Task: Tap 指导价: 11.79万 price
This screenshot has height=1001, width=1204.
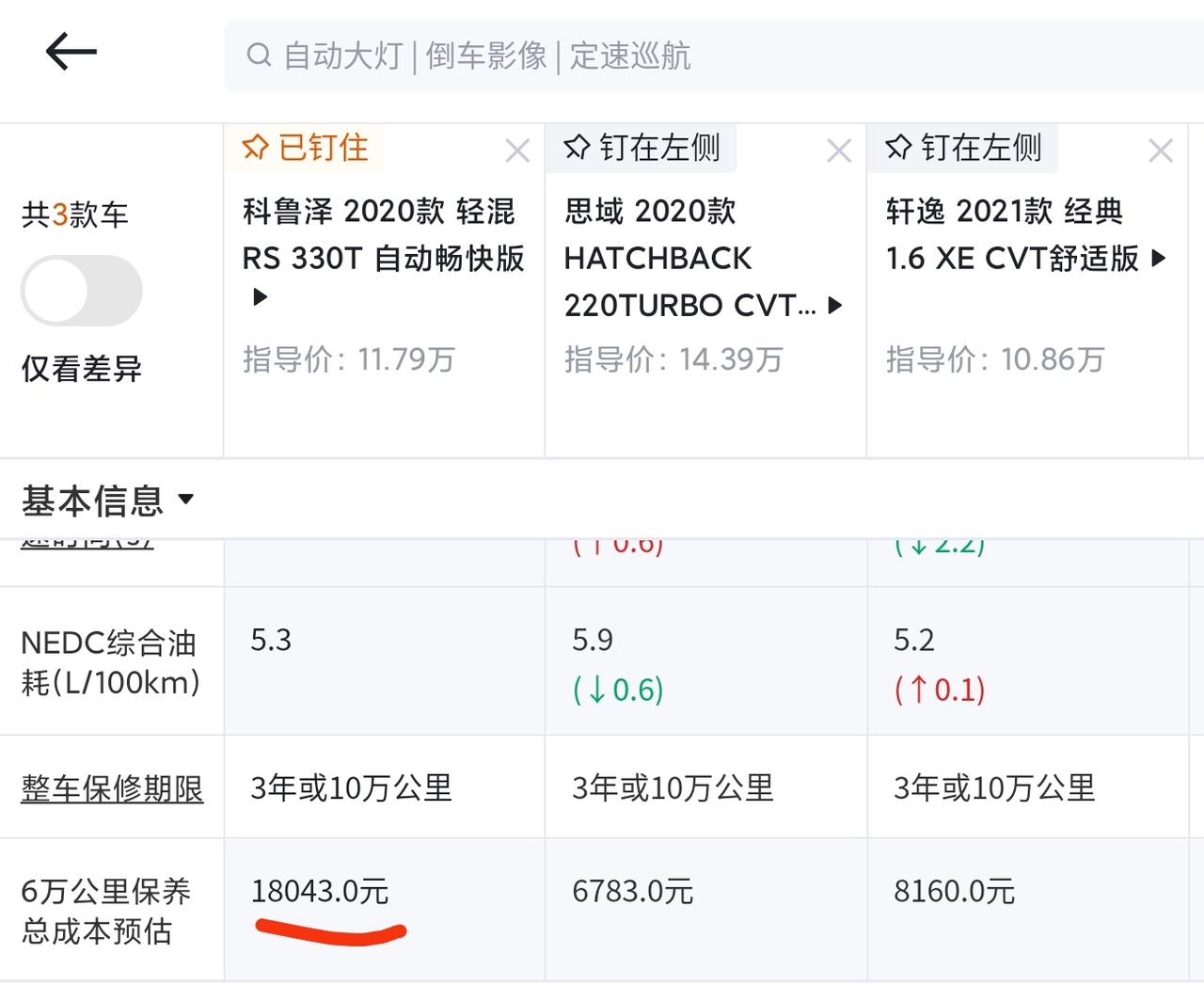Action: (349, 359)
